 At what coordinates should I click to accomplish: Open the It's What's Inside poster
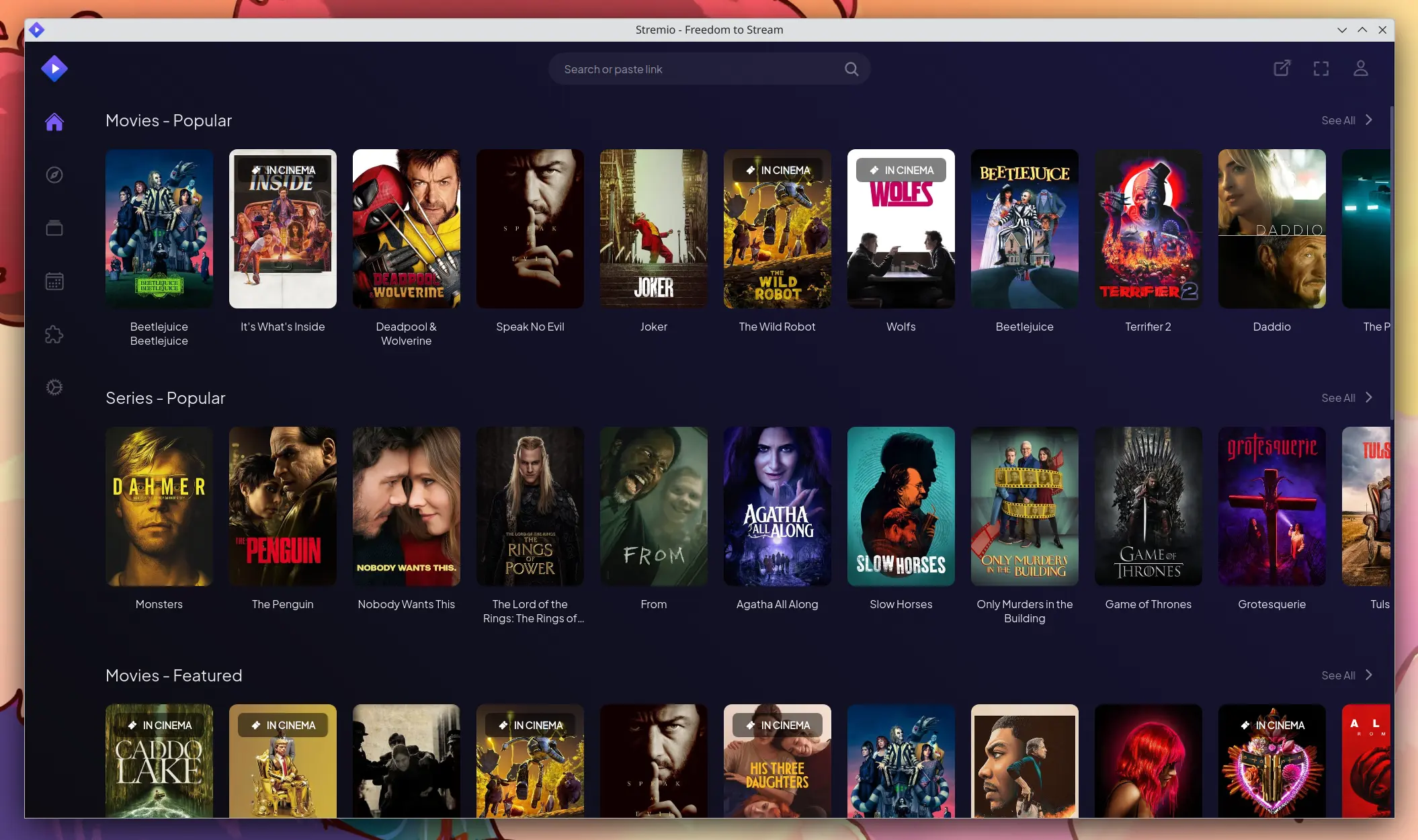(283, 228)
